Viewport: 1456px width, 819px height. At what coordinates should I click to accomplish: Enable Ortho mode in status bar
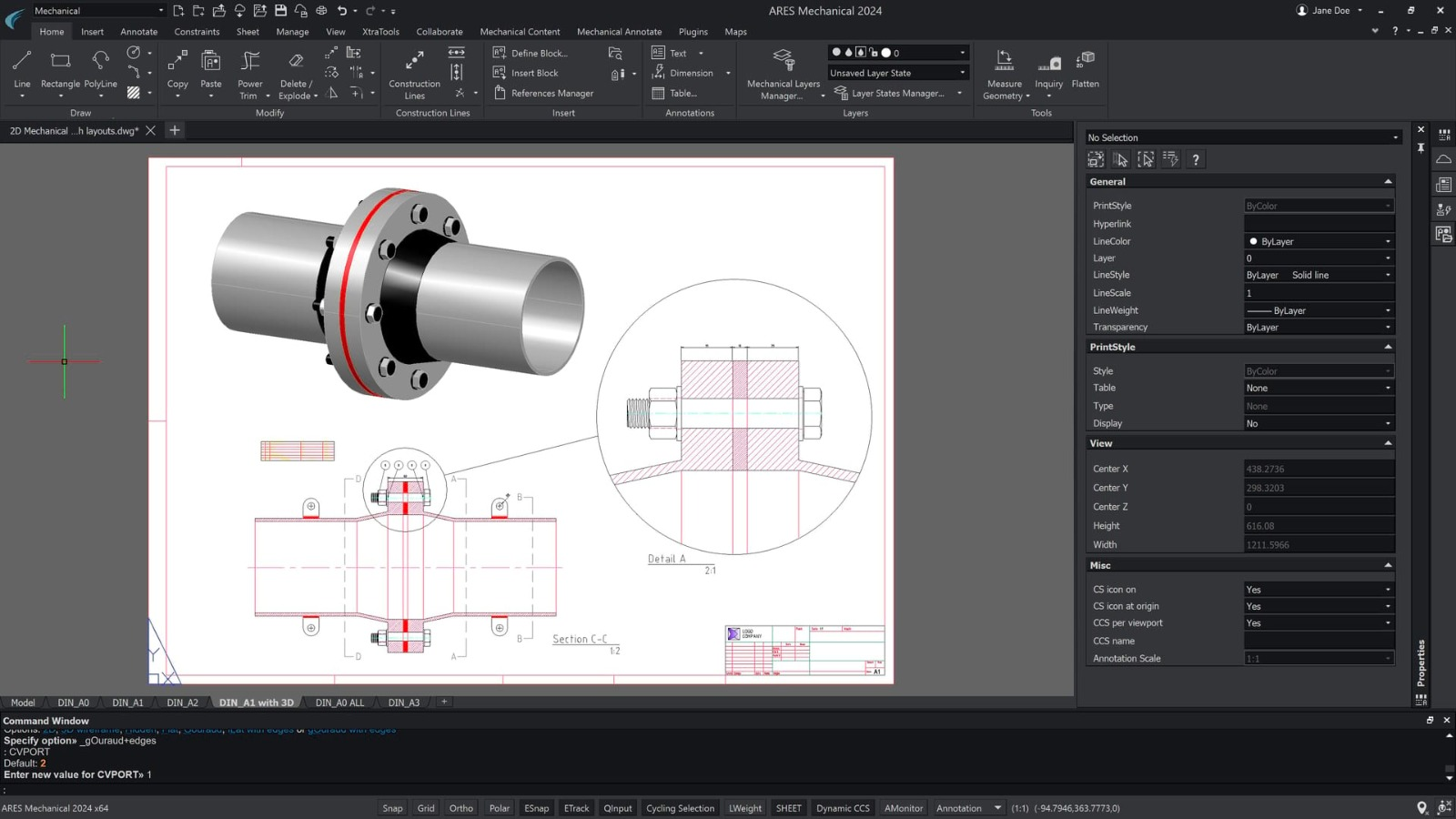461,808
